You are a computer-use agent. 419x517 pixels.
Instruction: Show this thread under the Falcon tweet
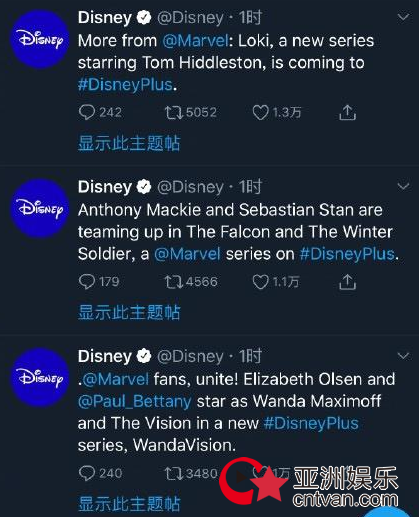[129, 313]
